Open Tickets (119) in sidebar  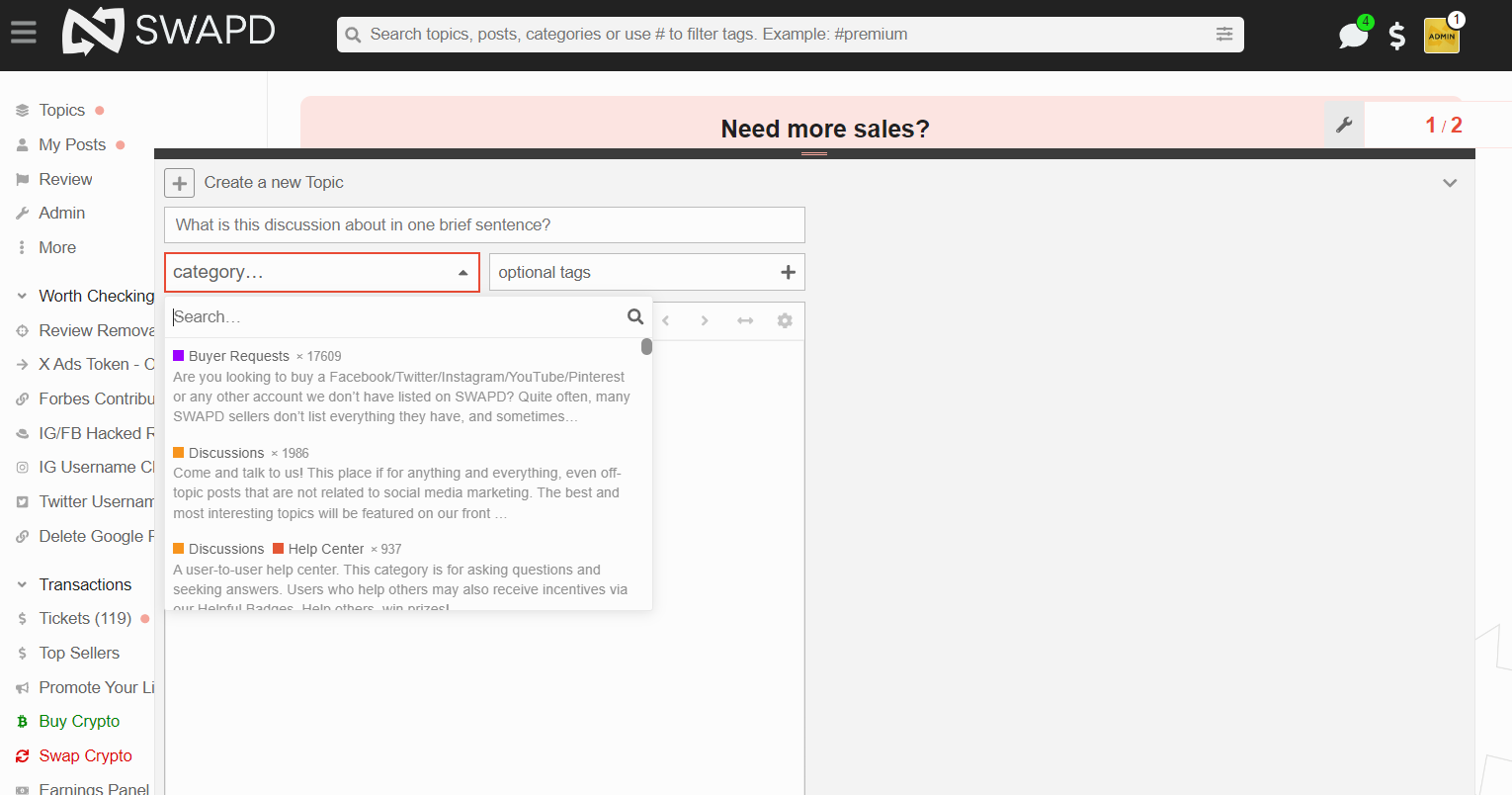pos(84,618)
